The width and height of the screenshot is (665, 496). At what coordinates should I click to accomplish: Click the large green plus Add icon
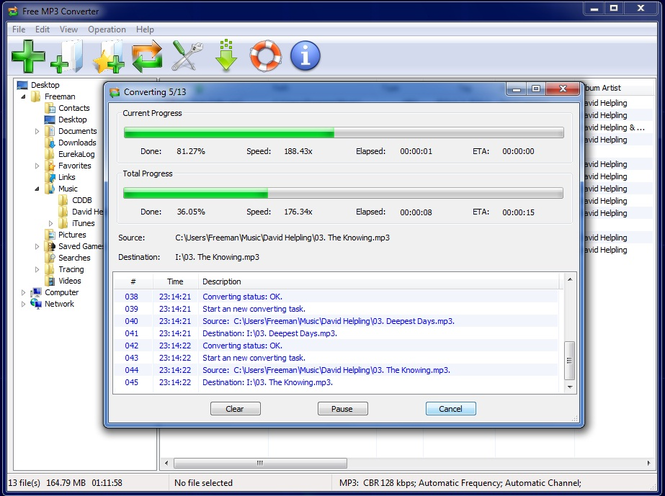pyautogui.click(x=28, y=56)
